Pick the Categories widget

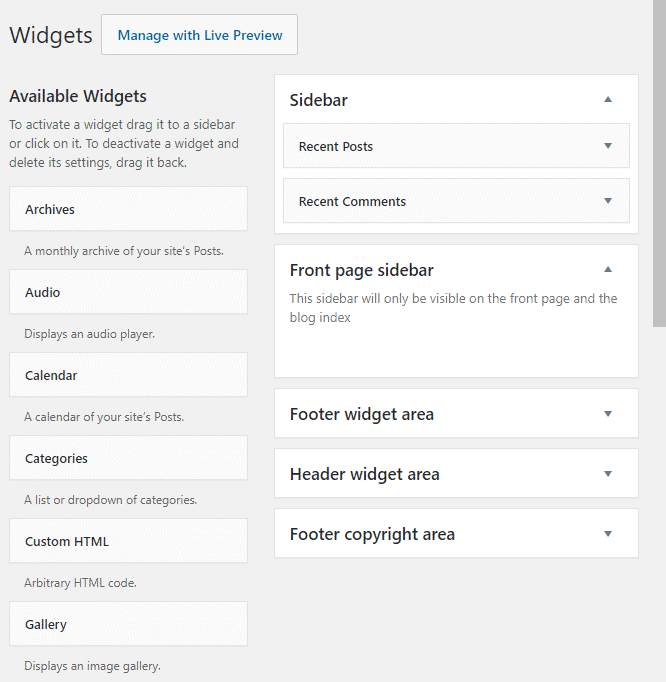pos(128,458)
